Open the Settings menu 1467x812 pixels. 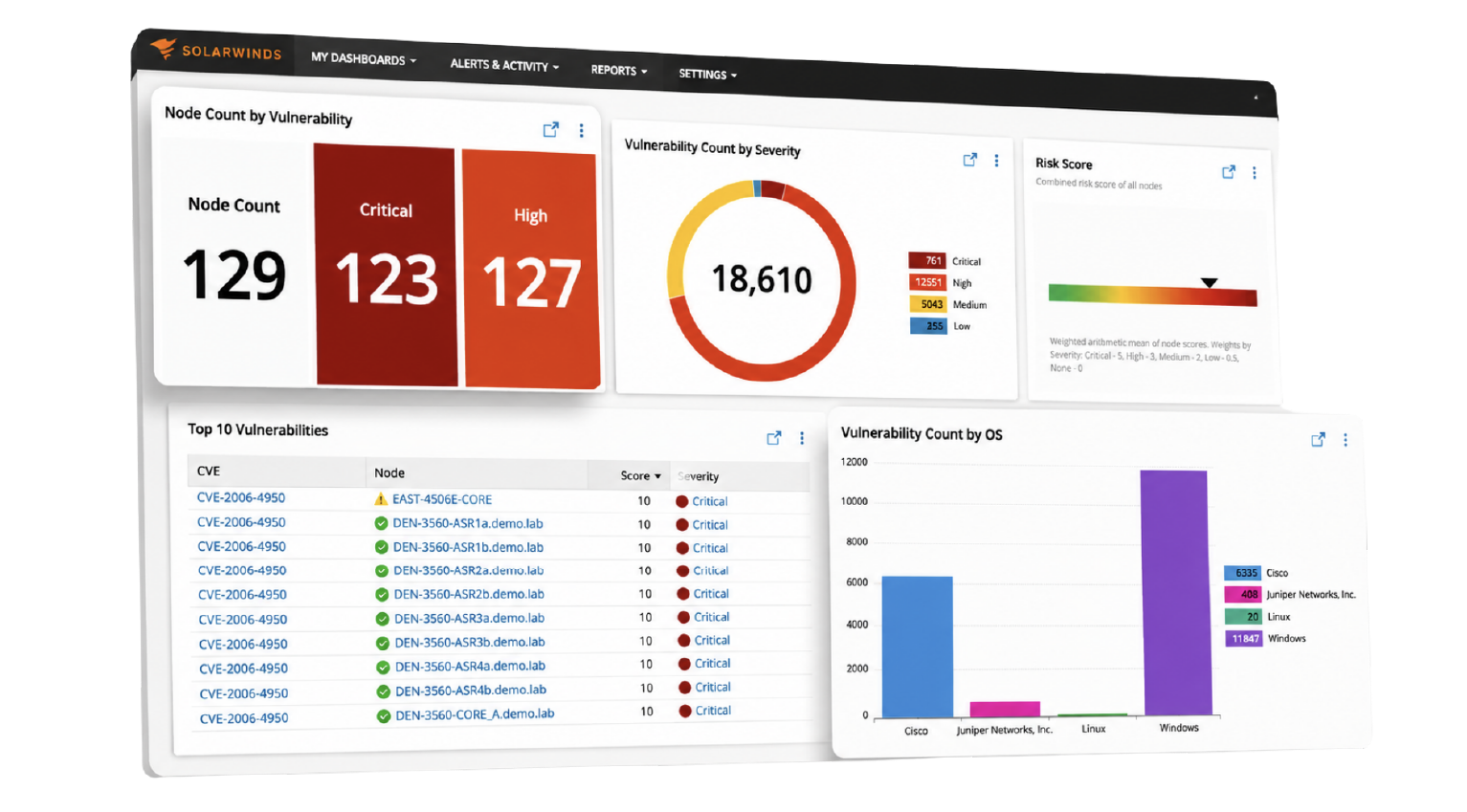707,74
